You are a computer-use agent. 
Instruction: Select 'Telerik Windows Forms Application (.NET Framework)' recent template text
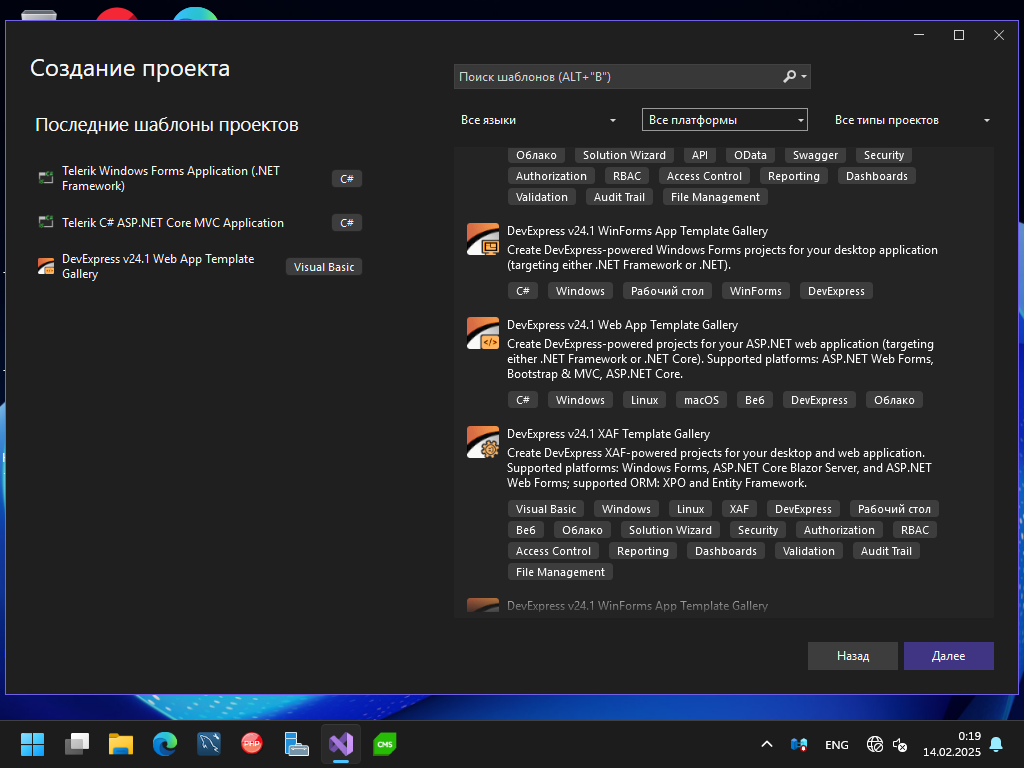tap(170, 178)
